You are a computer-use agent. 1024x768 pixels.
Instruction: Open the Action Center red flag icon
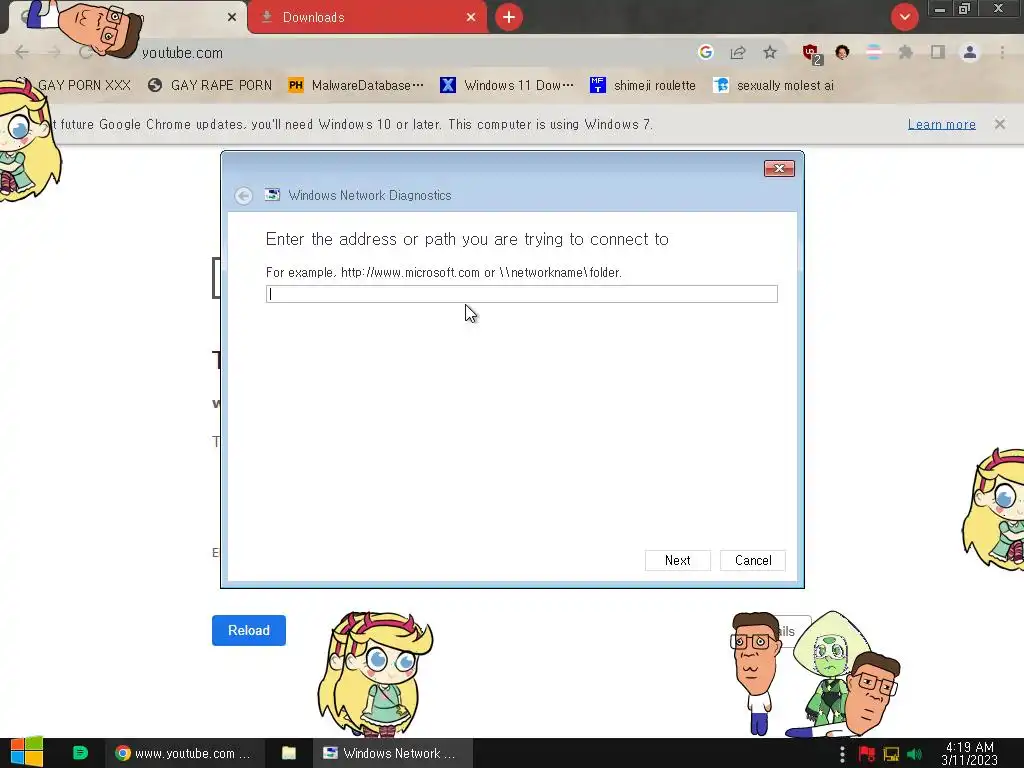pyautogui.click(x=867, y=754)
